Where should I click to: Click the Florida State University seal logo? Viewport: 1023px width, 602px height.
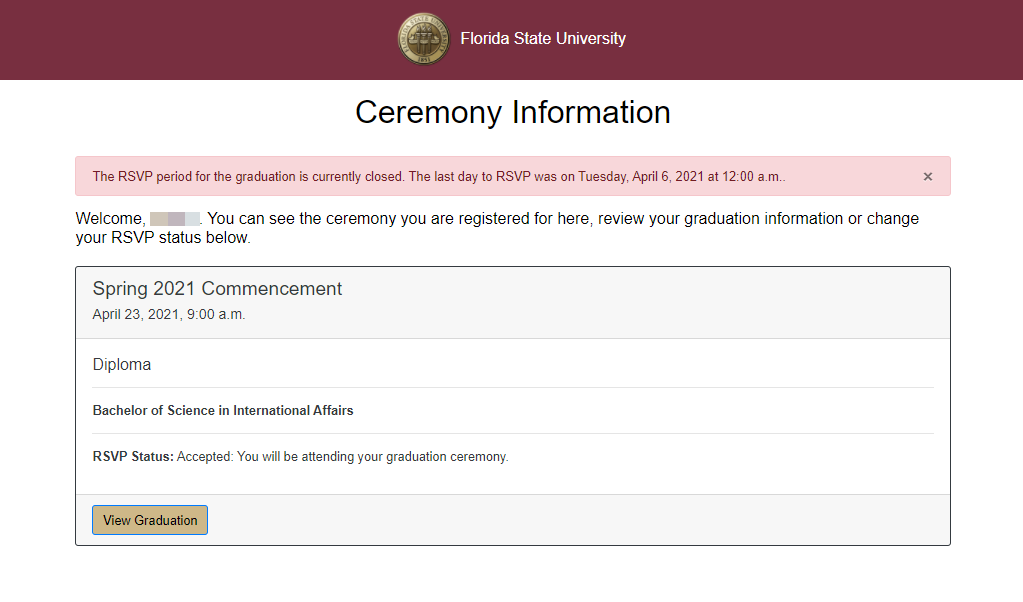click(423, 39)
